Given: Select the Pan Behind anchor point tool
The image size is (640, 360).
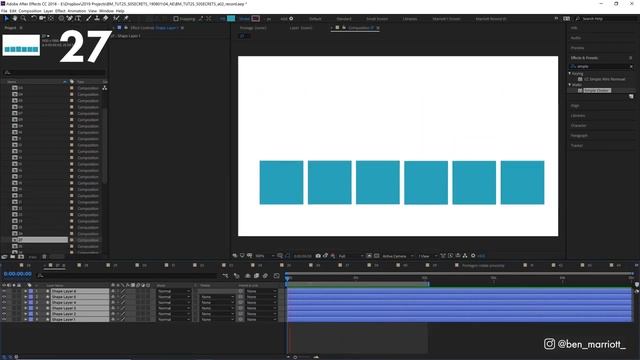Looking at the screenshot, I should (51, 18).
